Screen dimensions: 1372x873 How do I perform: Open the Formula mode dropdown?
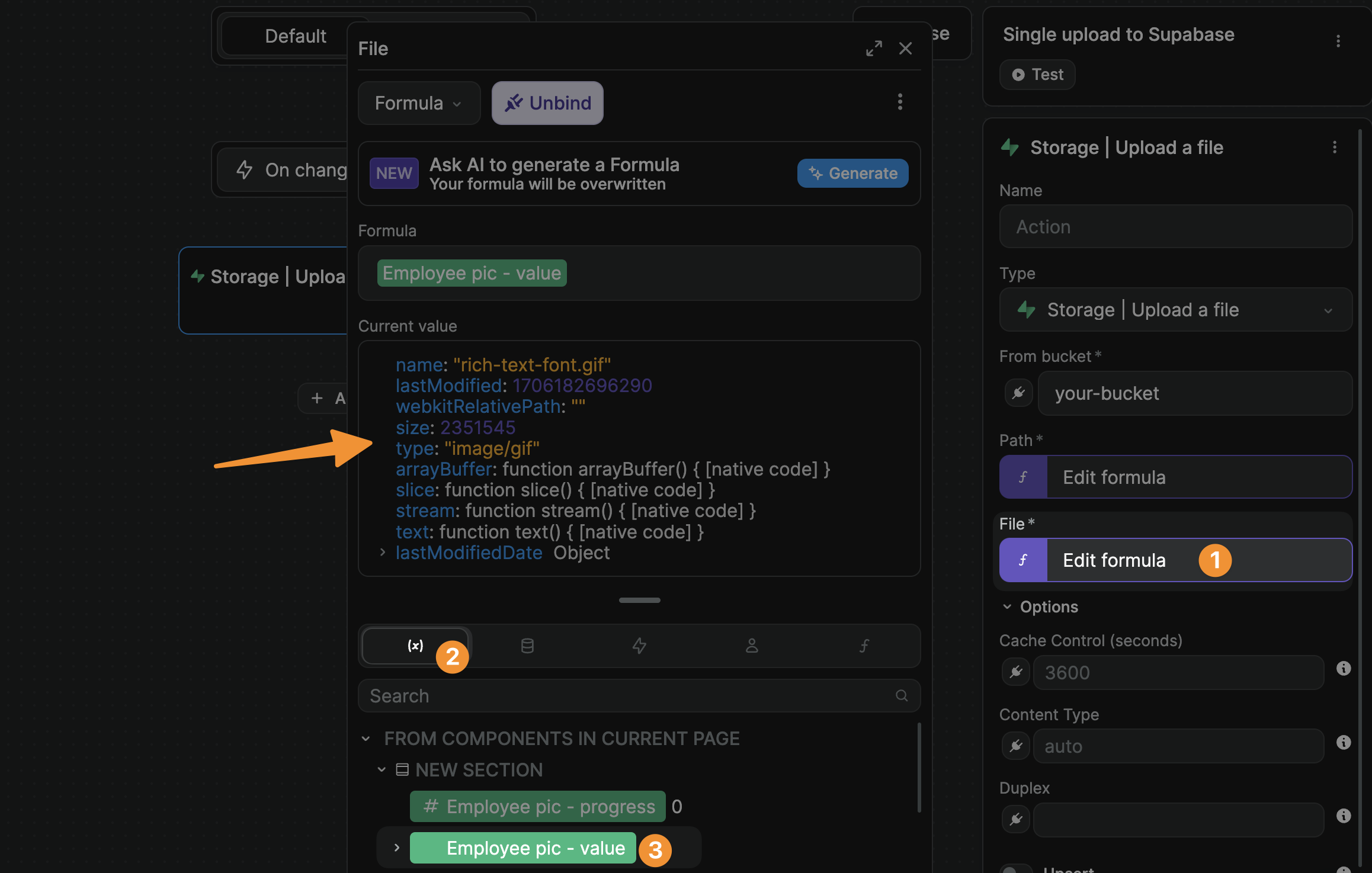pyautogui.click(x=418, y=103)
